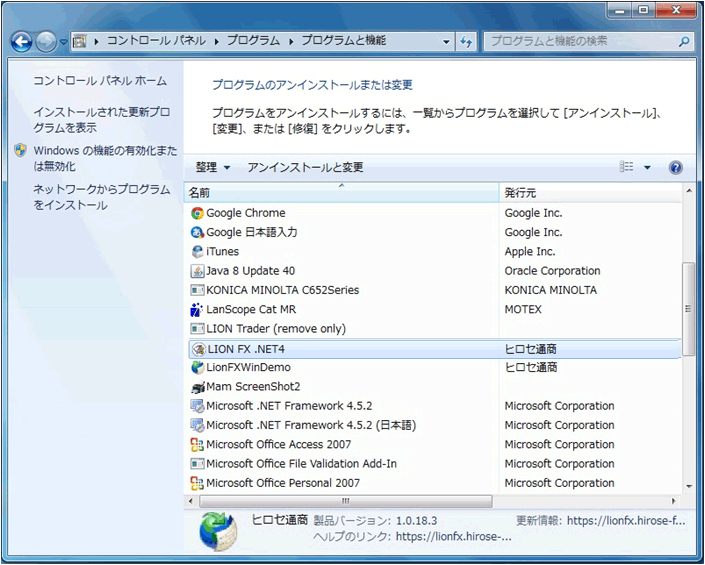The image size is (705, 565).
Task: Click the change view icon
Action: pyautogui.click(x=626, y=167)
